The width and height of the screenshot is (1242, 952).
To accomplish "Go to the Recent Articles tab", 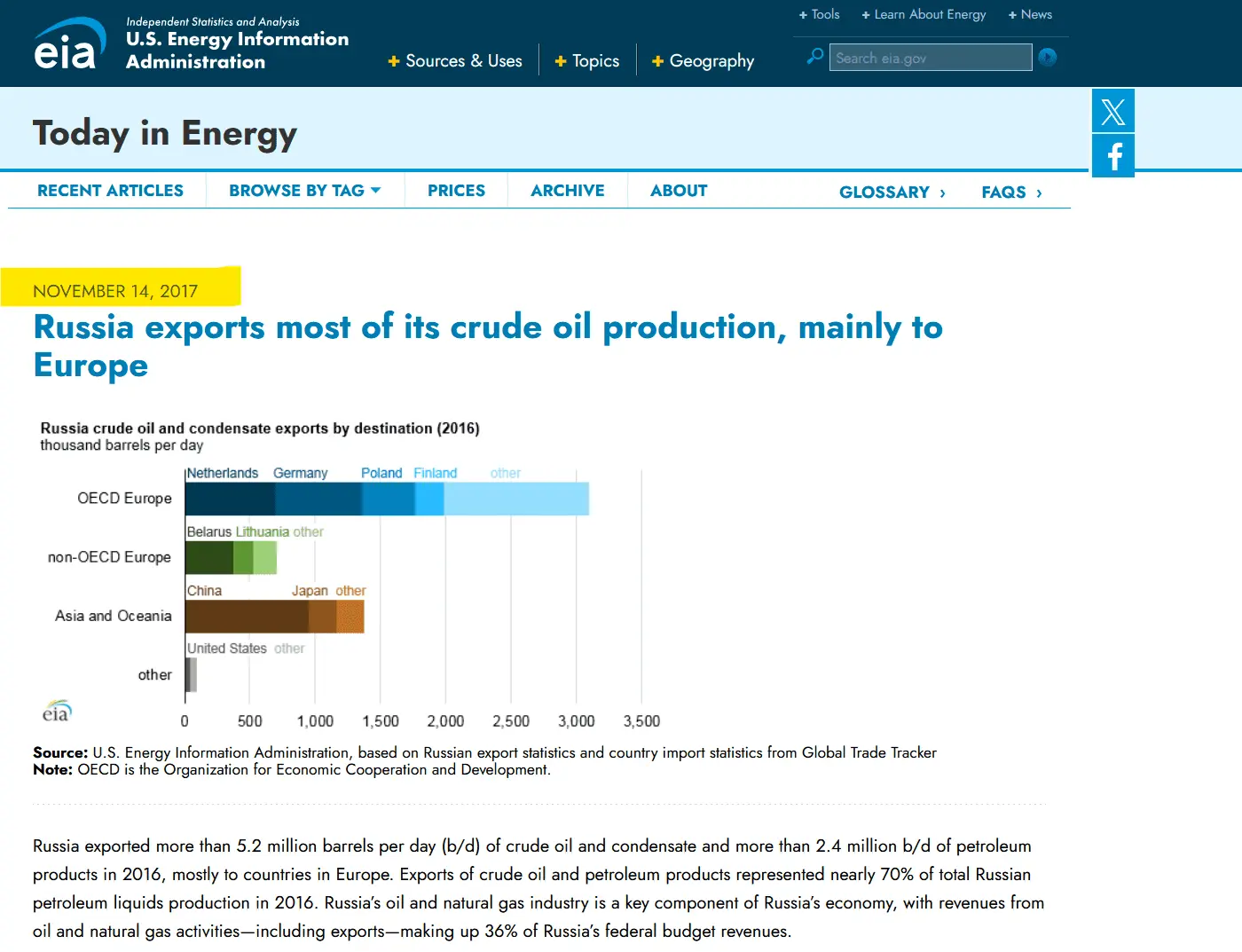I will coord(110,191).
